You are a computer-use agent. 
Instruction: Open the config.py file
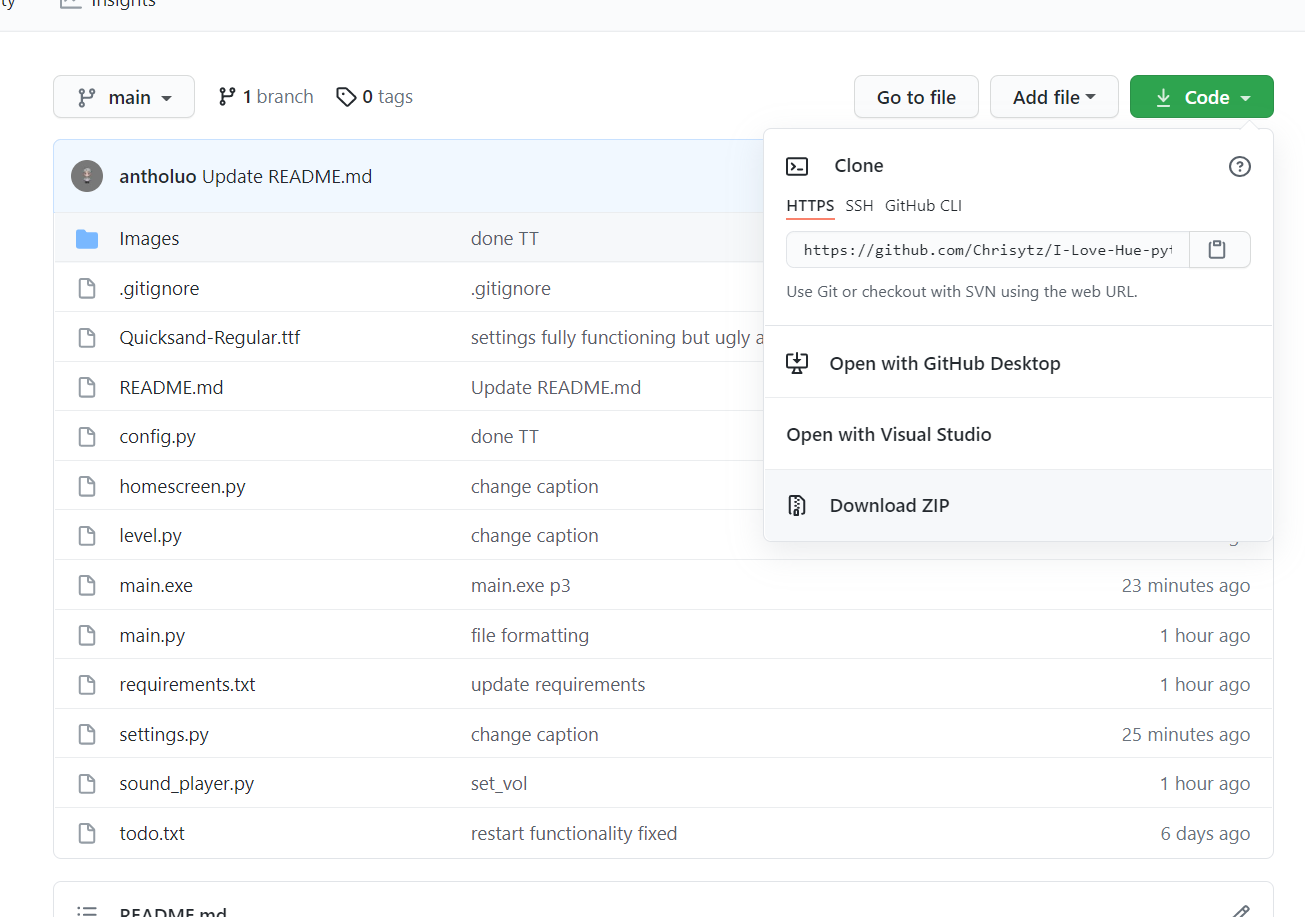coord(158,437)
